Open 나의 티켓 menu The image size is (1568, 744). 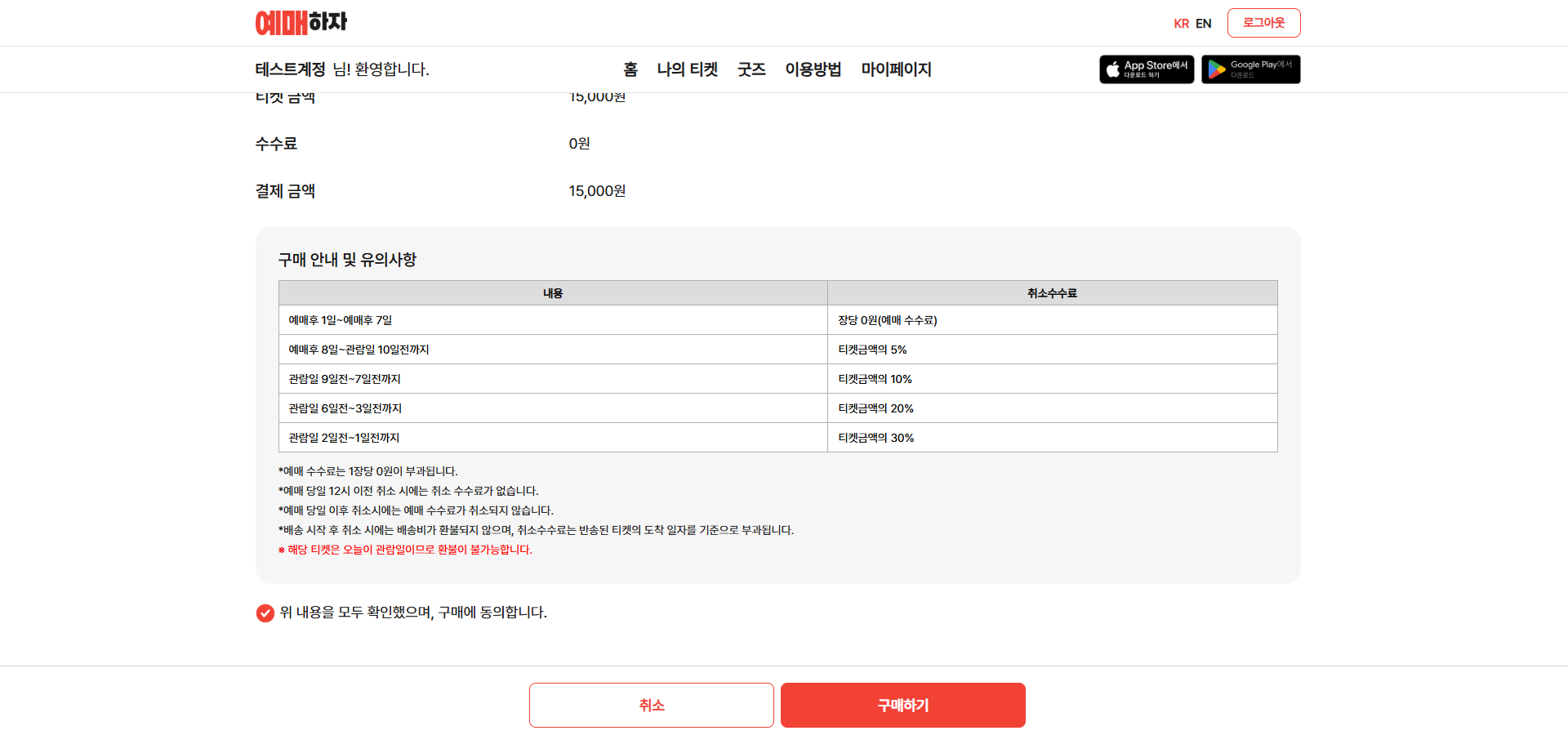688,69
